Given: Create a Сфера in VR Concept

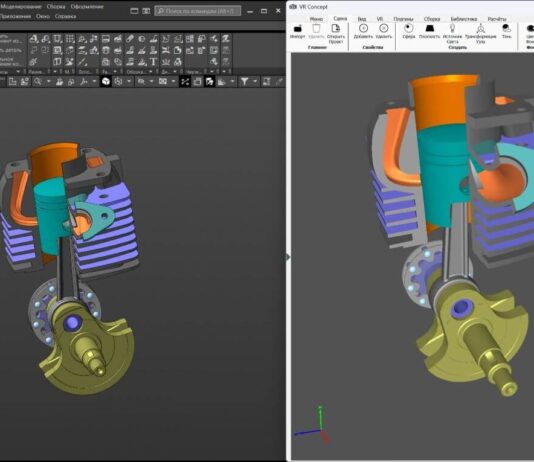Looking at the screenshot, I should pos(408,31).
